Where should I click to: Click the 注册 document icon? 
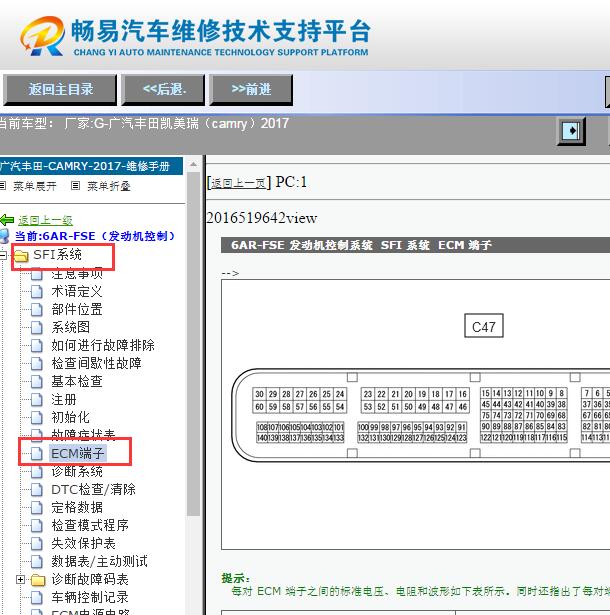click(37, 400)
